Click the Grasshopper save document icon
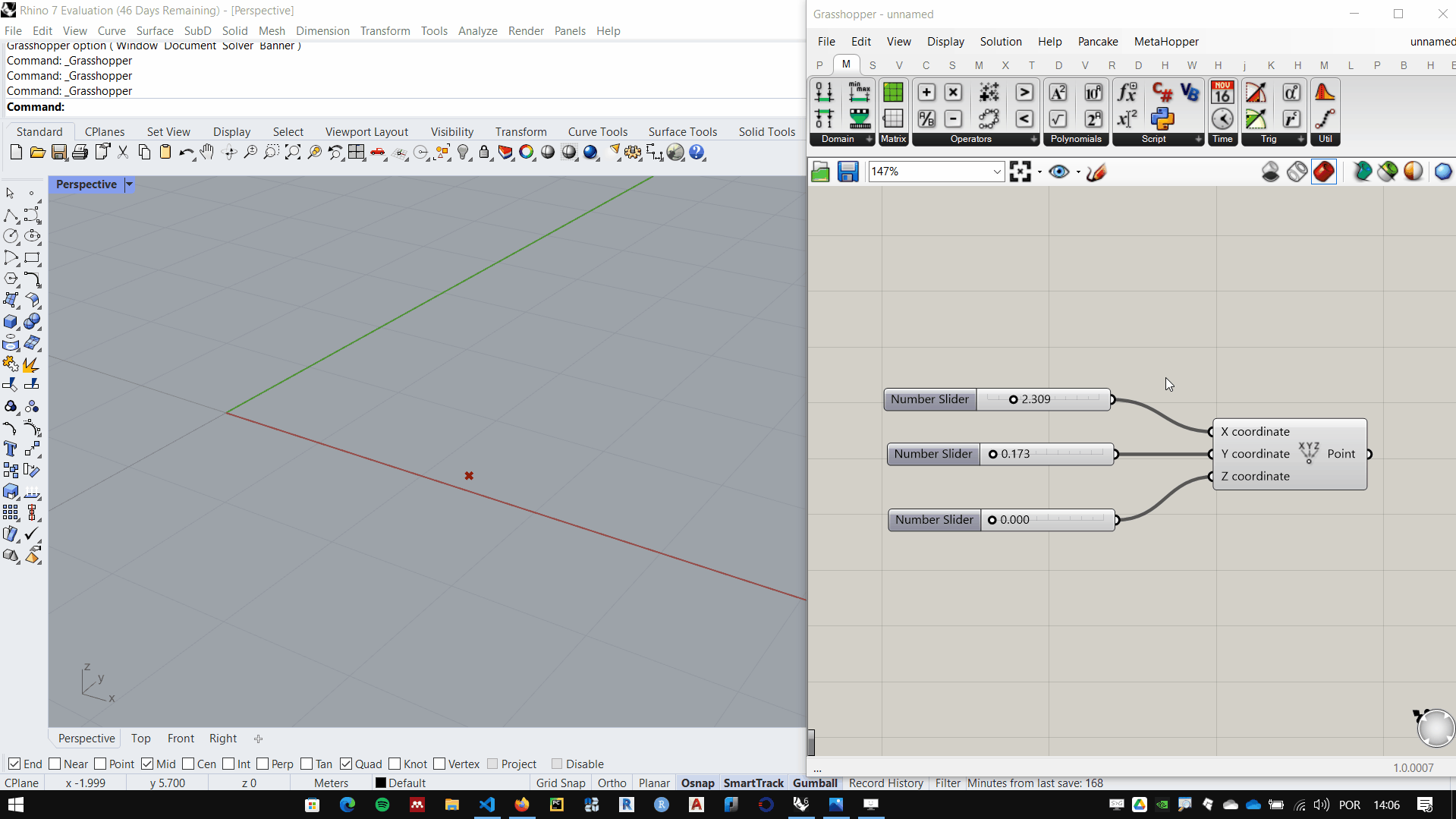Viewport: 1456px width, 819px height. [847, 172]
